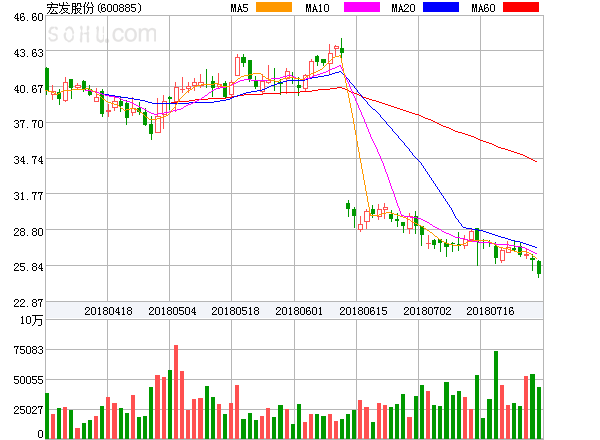Viewport: 600px width, 440px height.
Task: Click the 46.60 price axis label
Action: pyautogui.click(x=28, y=17)
